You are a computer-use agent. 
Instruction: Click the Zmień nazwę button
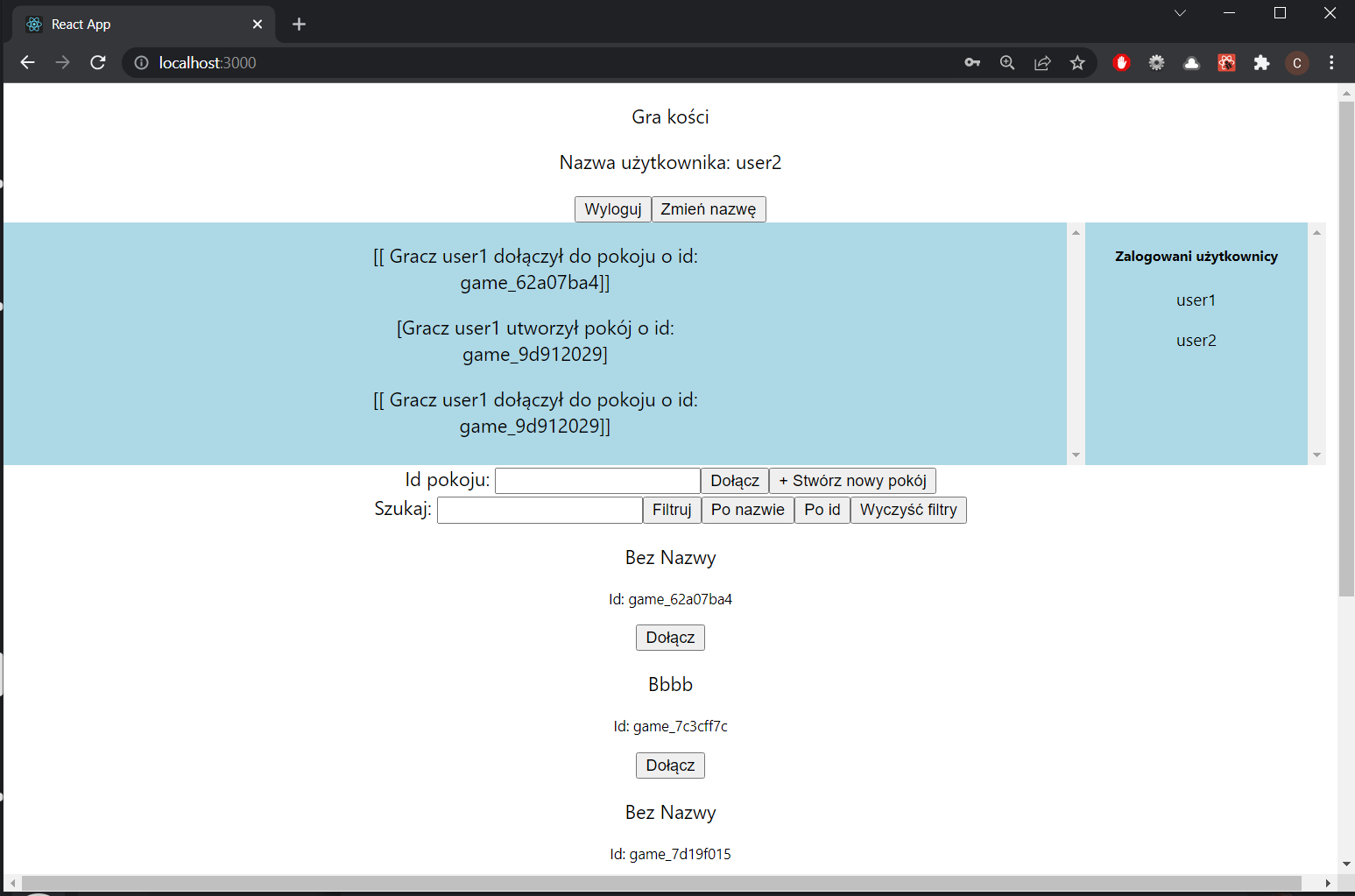tap(709, 208)
